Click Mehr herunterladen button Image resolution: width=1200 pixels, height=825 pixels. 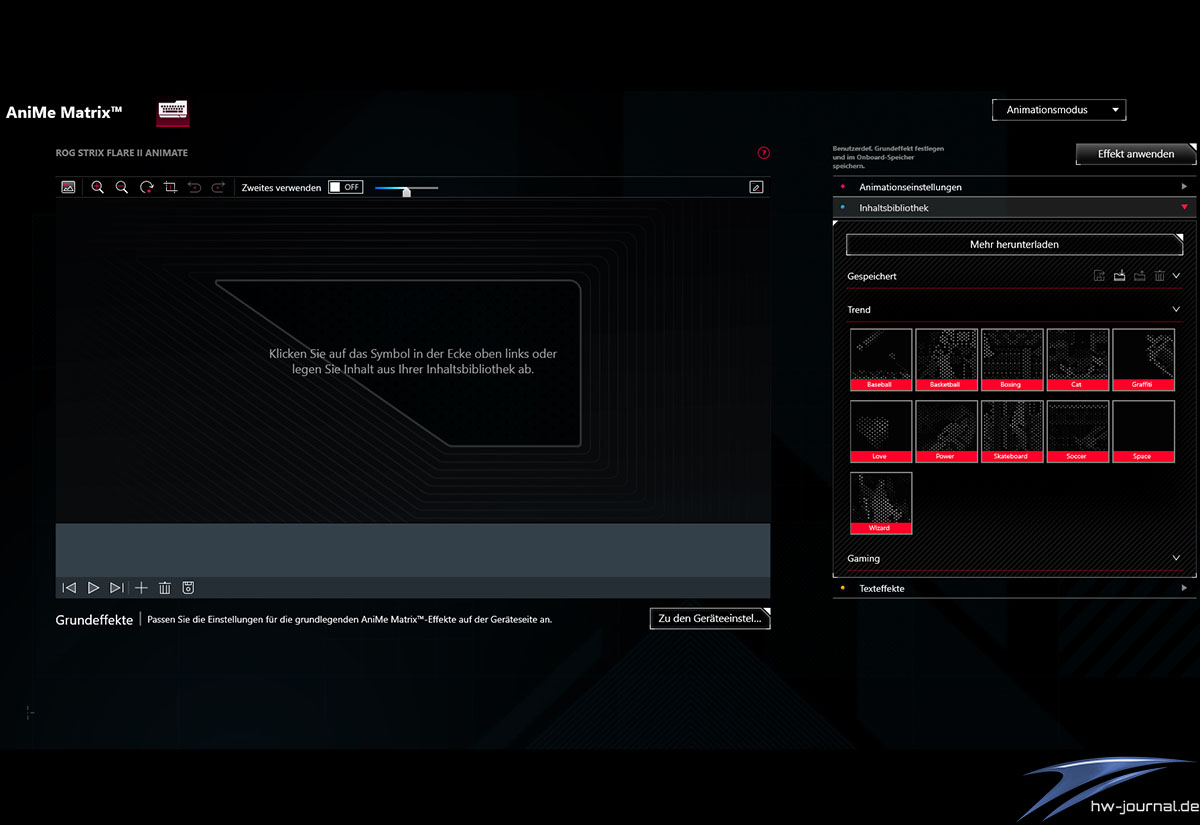point(1014,244)
